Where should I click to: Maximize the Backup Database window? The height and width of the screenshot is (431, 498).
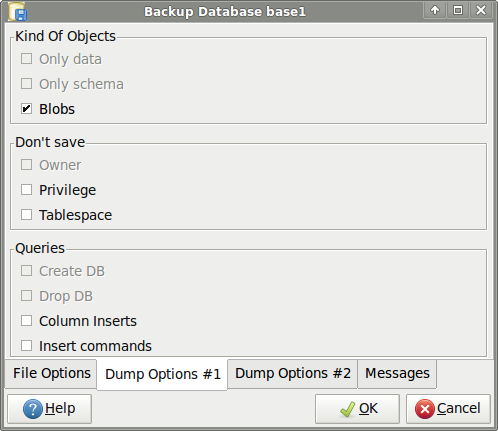[x=458, y=10]
